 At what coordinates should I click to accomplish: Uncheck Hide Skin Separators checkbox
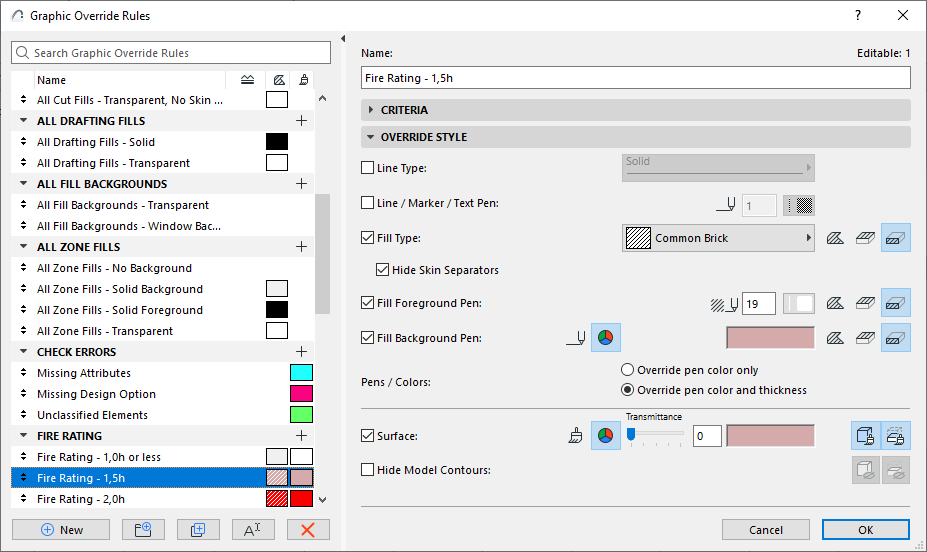[x=383, y=270]
